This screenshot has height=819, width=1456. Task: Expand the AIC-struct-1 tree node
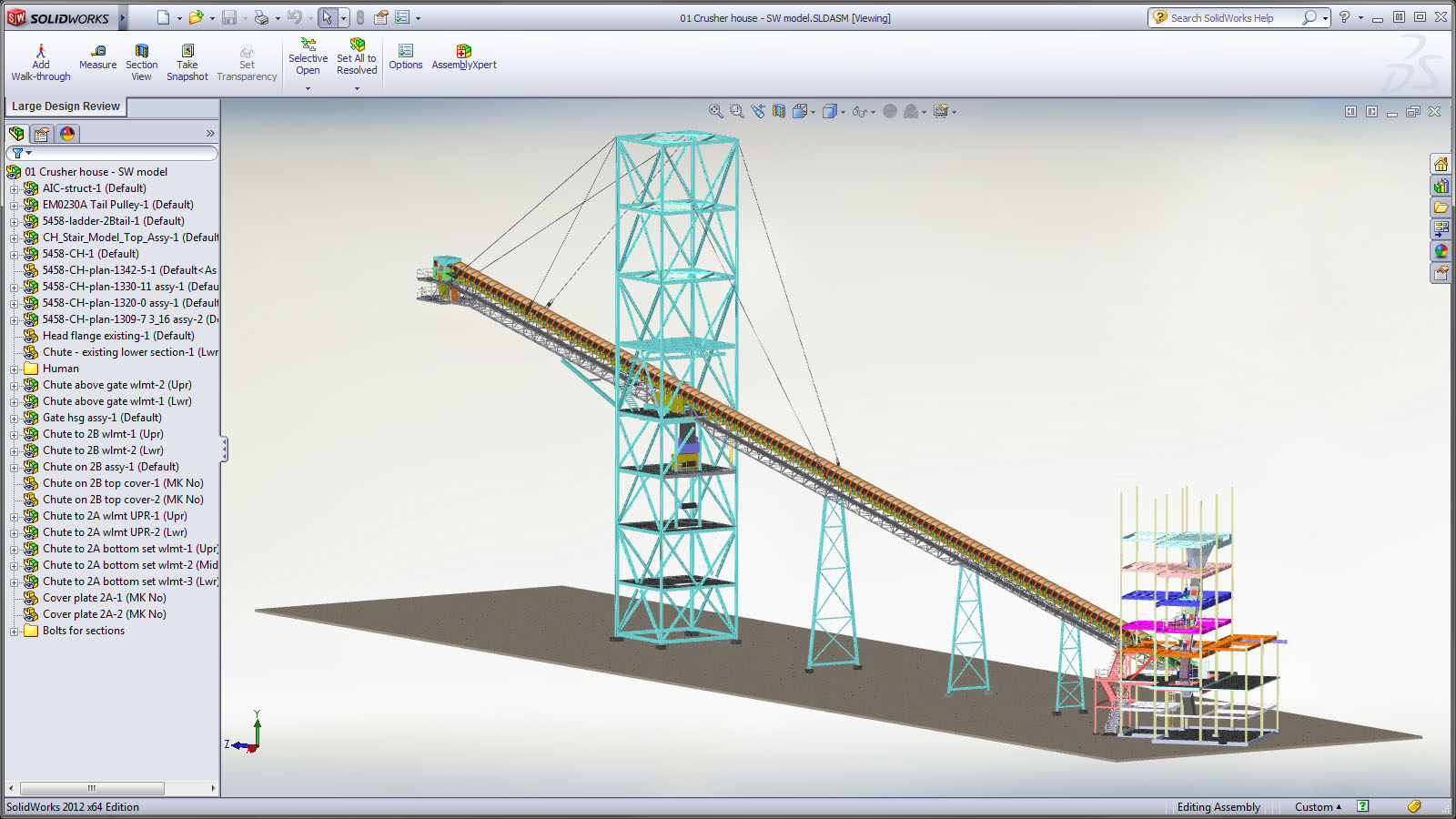point(14,187)
